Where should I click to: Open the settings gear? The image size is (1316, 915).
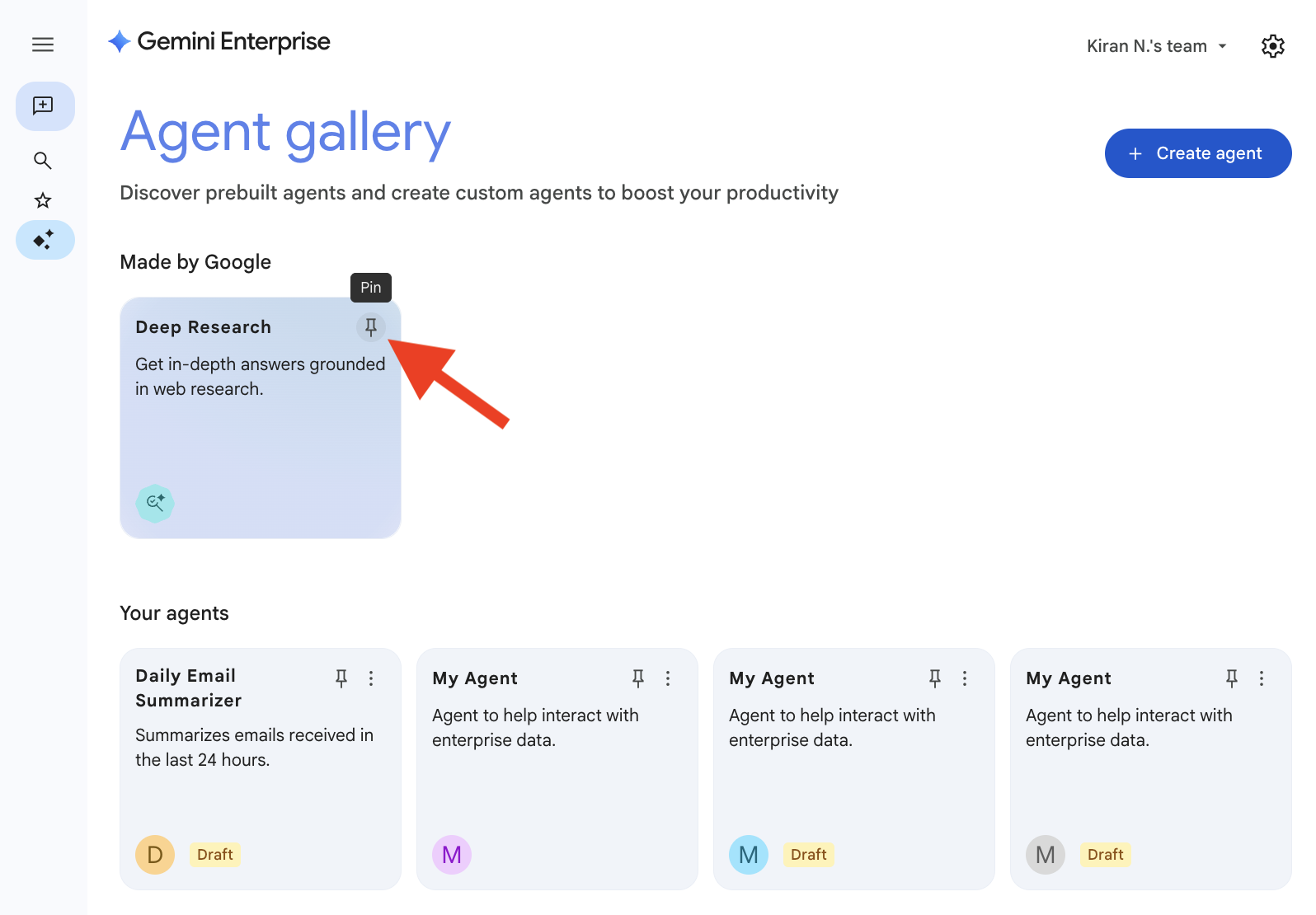point(1272,46)
